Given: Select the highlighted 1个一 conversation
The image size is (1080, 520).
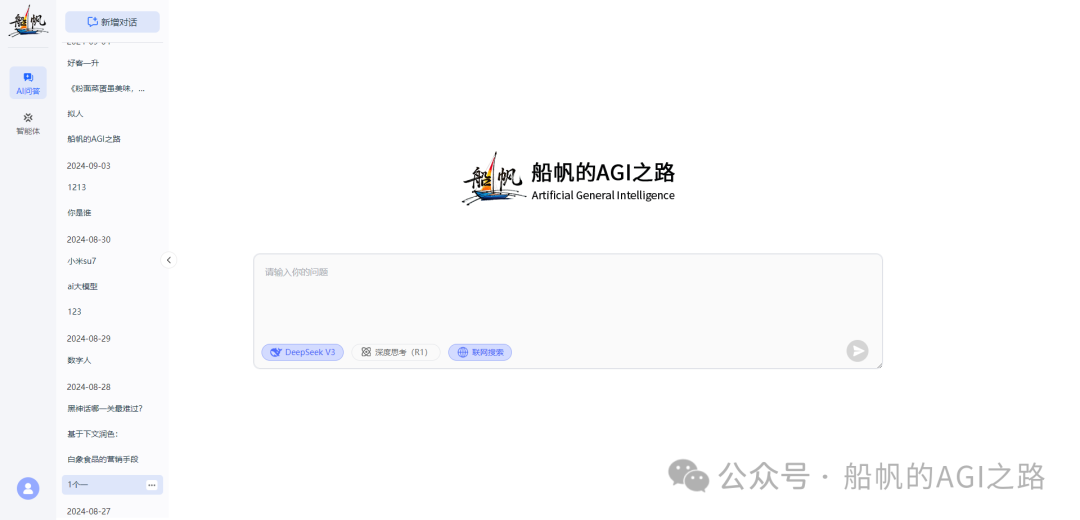Looking at the screenshot, I should tap(112, 485).
